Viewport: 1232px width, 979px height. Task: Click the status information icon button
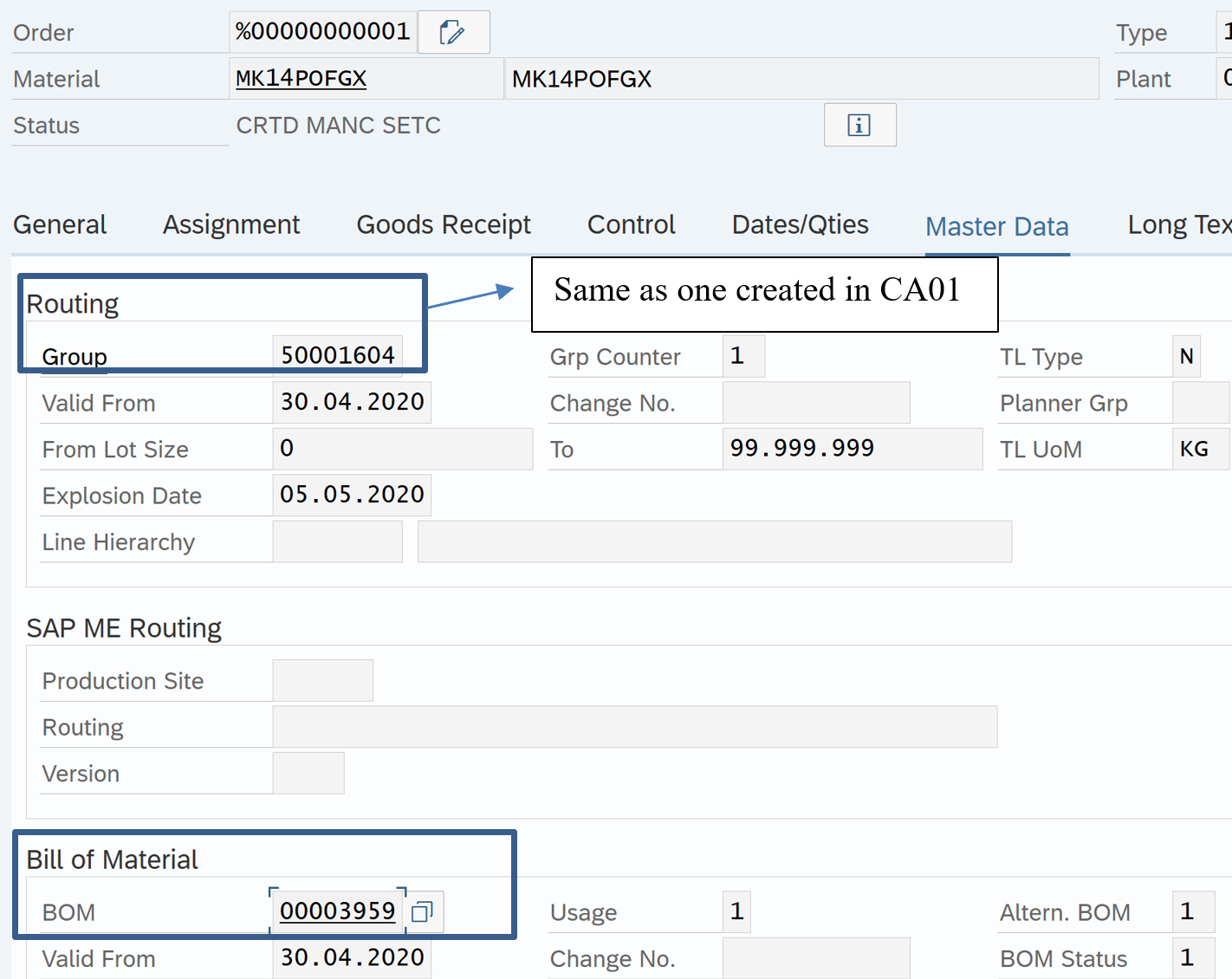(x=859, y=126)
